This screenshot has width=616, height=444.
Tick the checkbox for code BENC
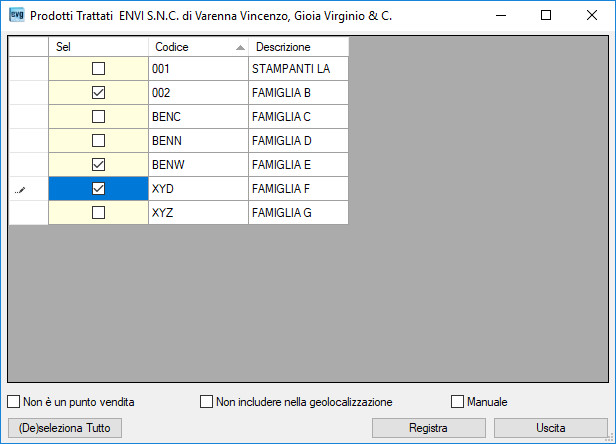point(98,117)
